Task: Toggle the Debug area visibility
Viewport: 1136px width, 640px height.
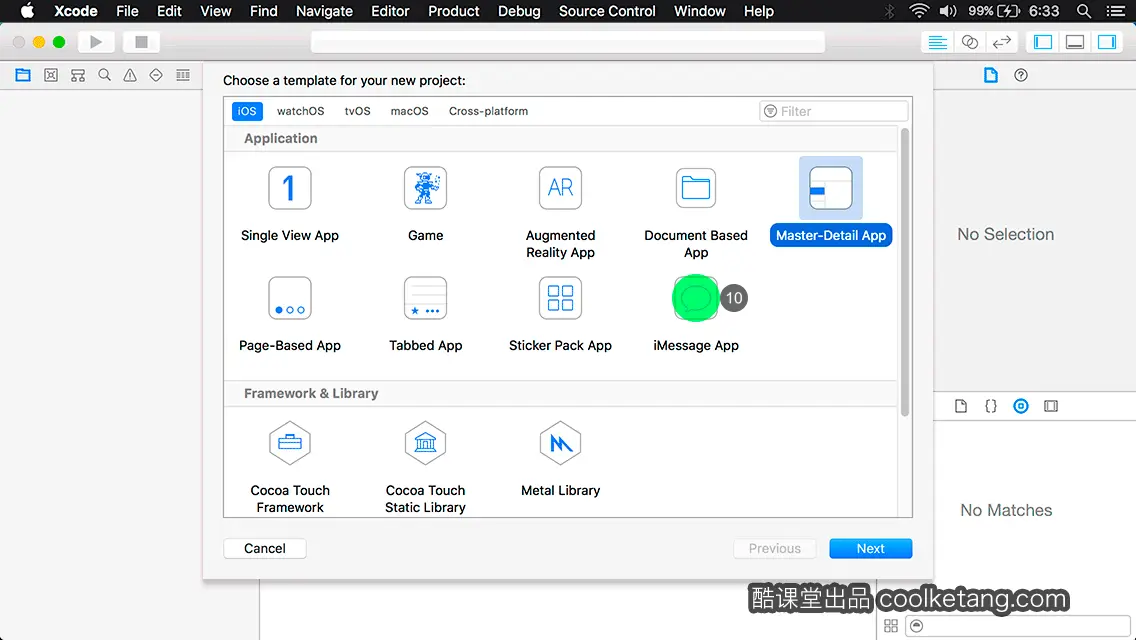Action: coord(1074,42)
